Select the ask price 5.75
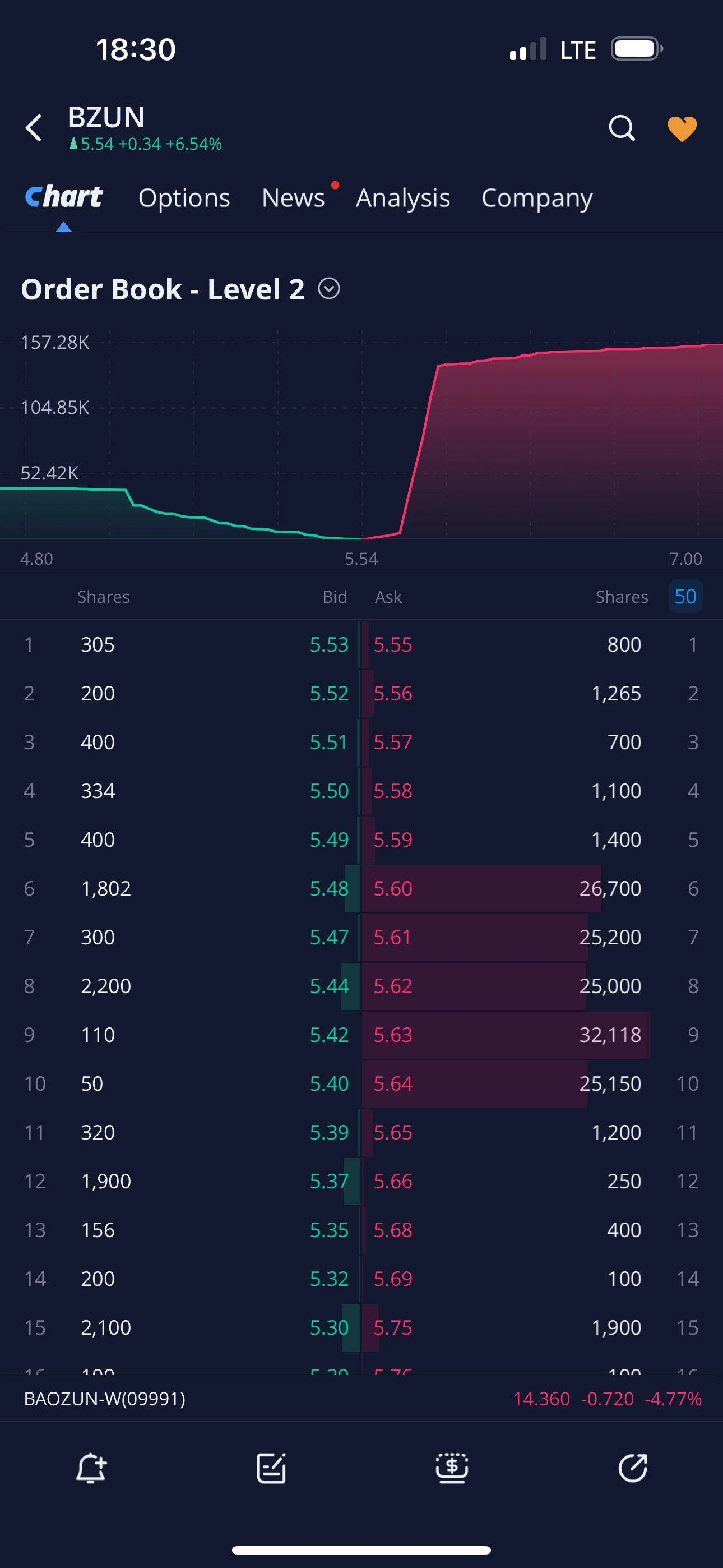 (x=392, y=1327)
